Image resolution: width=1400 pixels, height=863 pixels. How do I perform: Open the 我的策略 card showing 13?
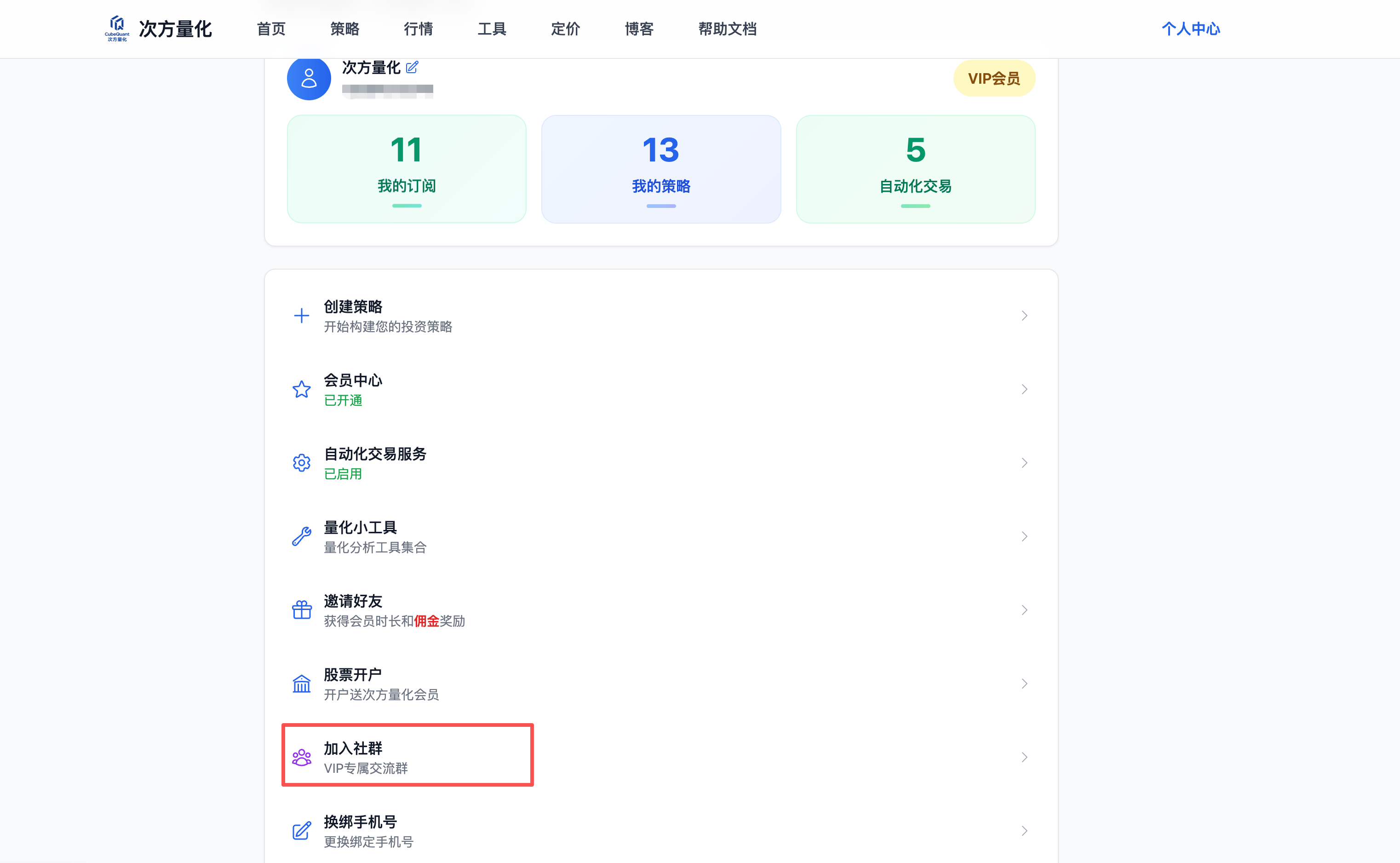660,169
